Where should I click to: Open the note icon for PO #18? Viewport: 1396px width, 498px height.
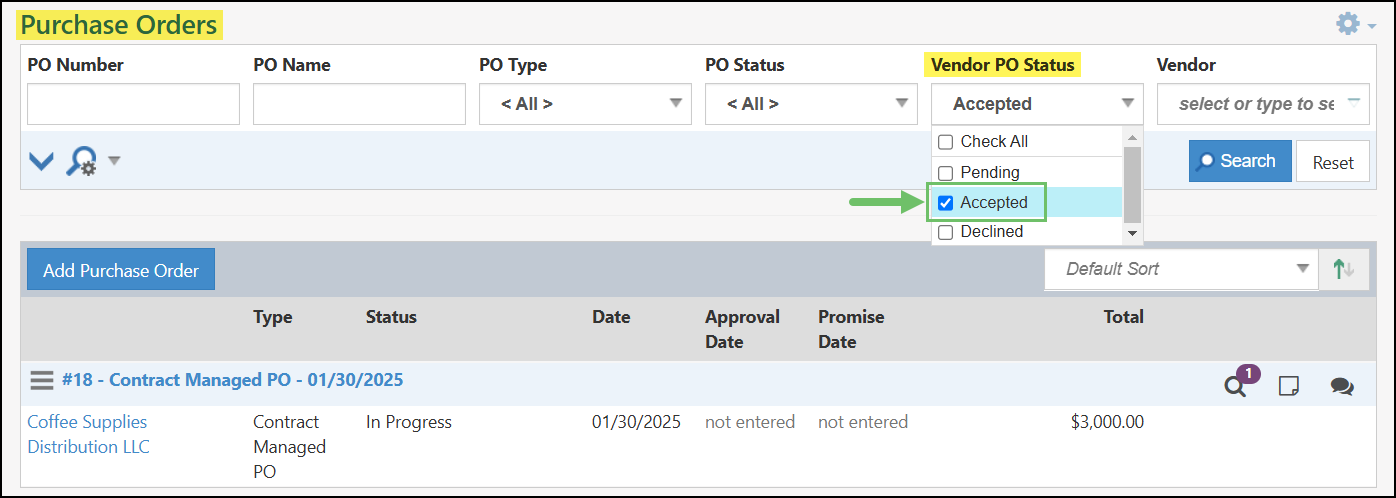tap(1289, 386)
